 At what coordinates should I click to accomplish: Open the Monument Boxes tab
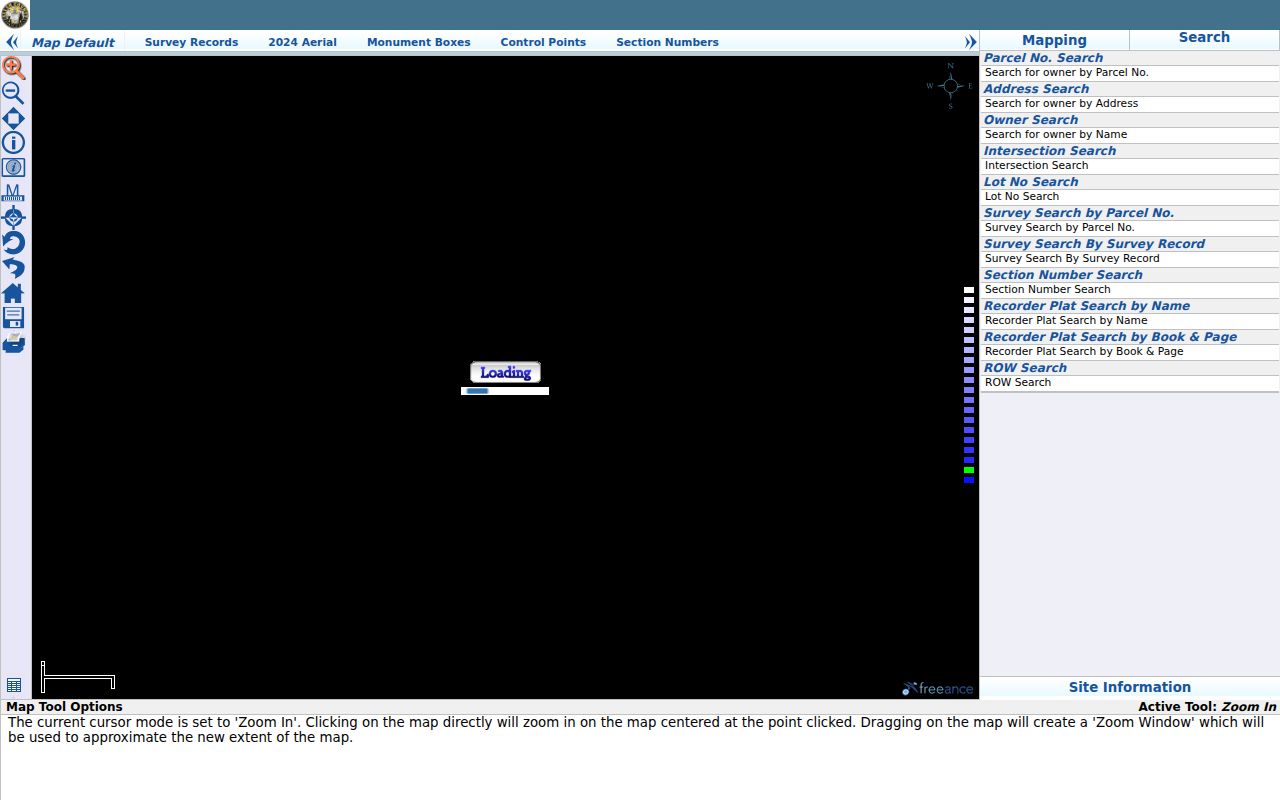click(x=418, y=42)
